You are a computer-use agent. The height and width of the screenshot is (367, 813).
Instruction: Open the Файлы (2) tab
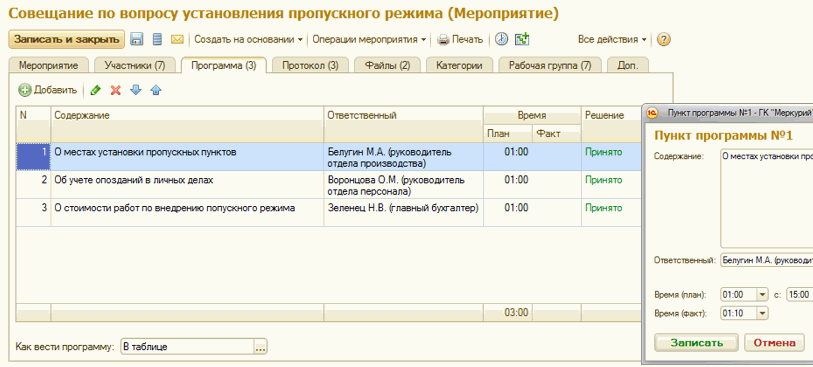pos(387,66)
